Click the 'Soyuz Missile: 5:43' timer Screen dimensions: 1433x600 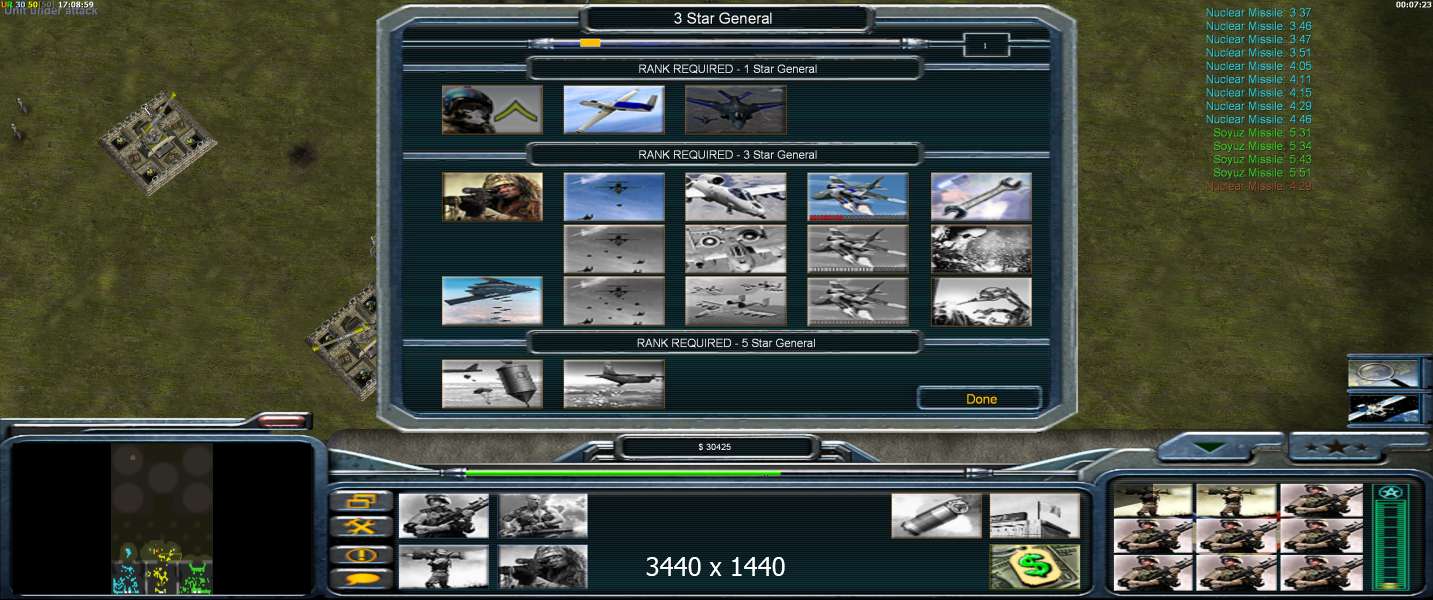tap(1262, 159)
